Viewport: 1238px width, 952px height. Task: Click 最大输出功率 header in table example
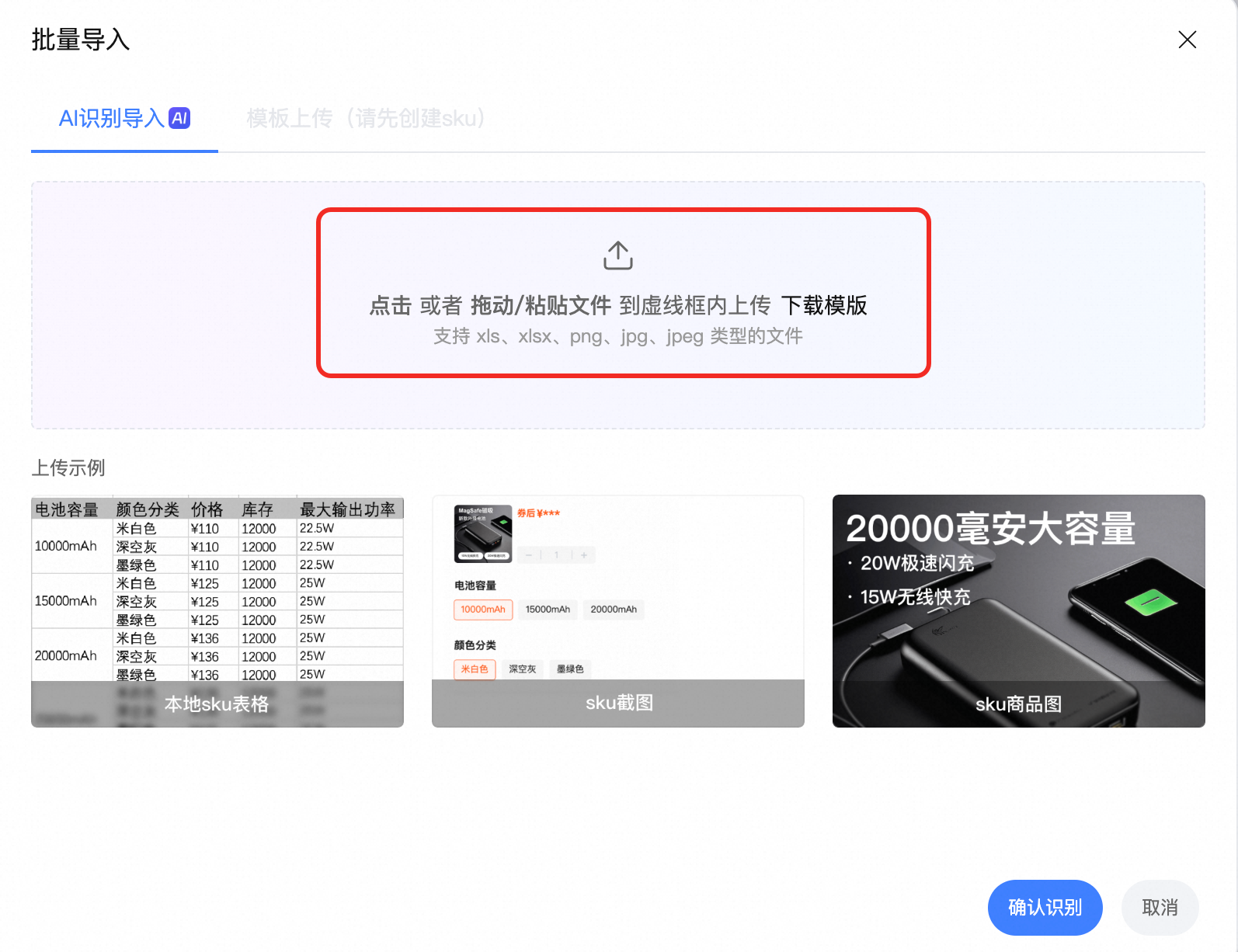click(348, 509)
